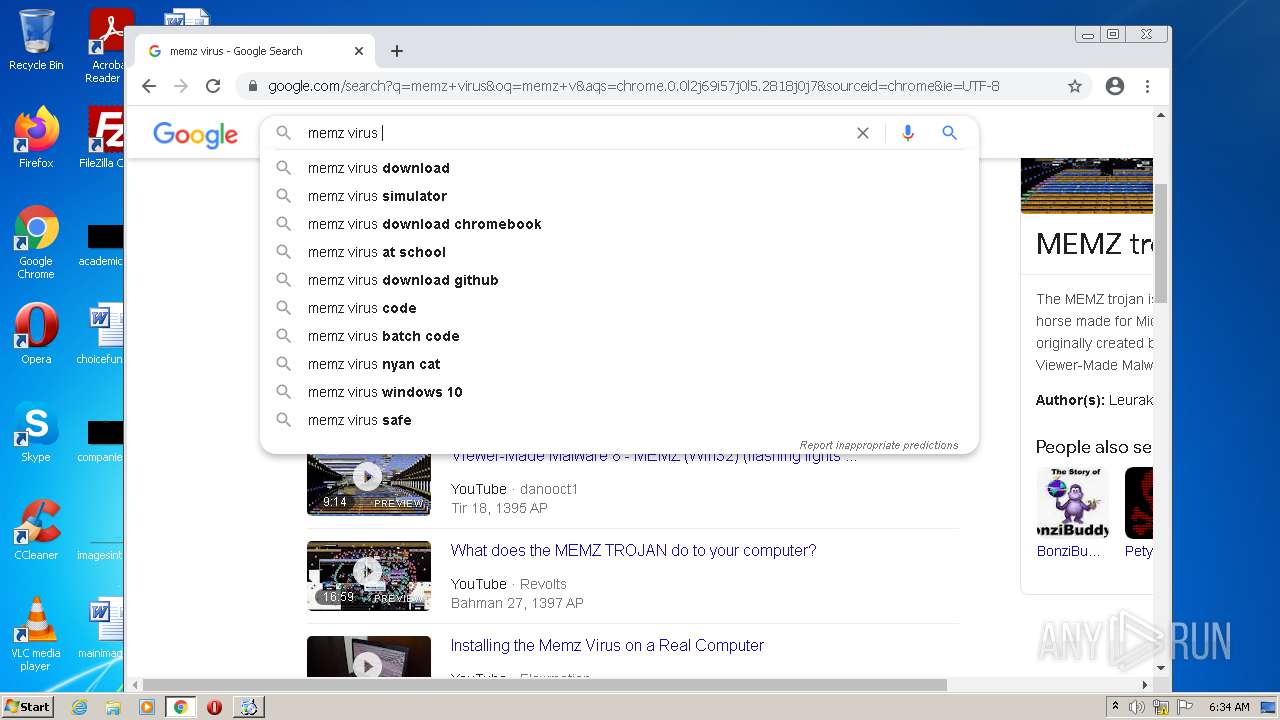Click the Action Center flag tray icon
Viewport: 1280px width, 720px height.
(x=1185, y=707)
